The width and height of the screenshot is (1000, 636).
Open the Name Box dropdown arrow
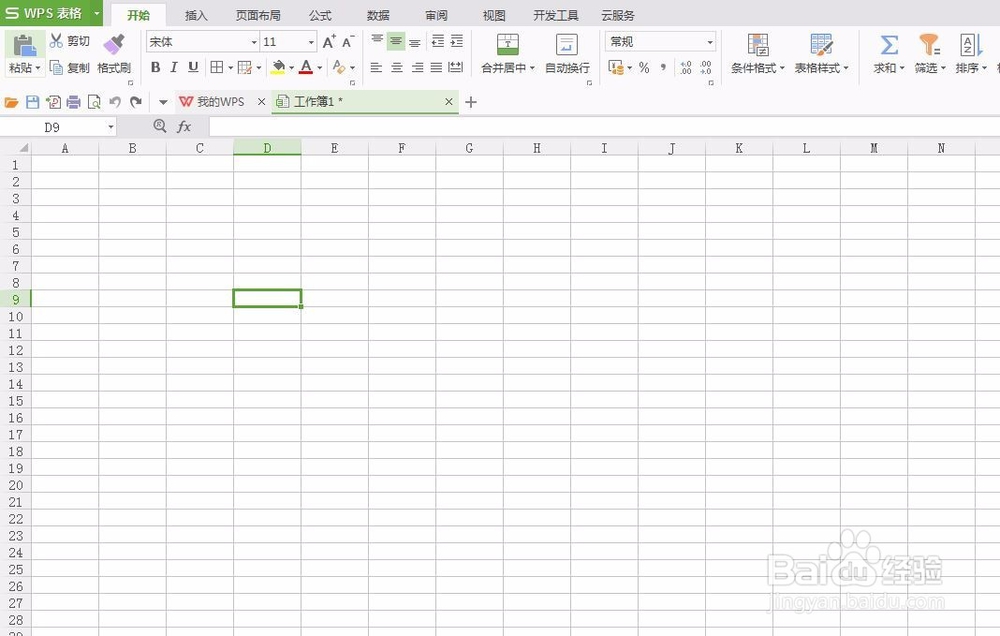coord(110,127)
